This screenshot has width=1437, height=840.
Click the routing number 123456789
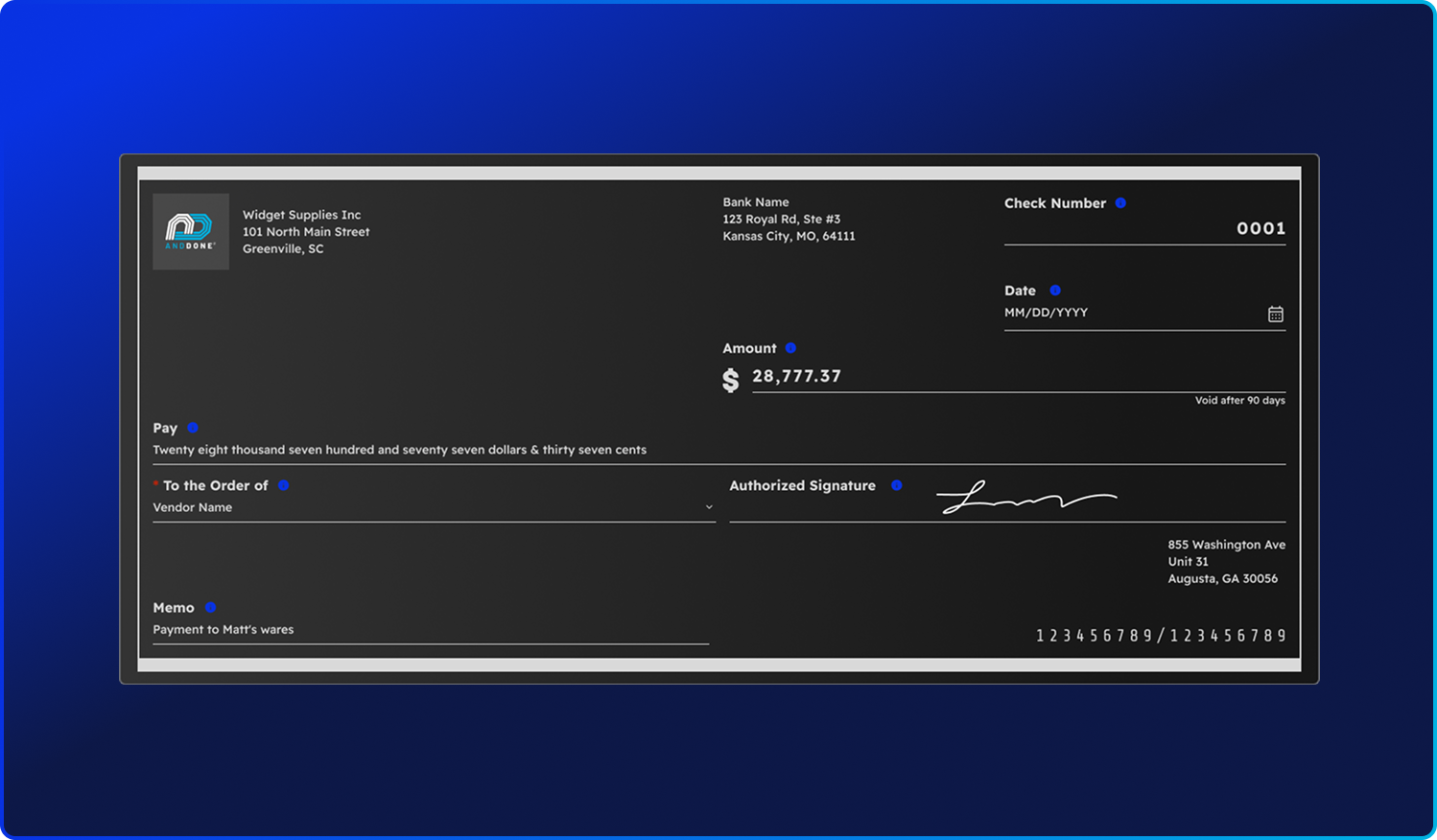[x=1094, y=635]
